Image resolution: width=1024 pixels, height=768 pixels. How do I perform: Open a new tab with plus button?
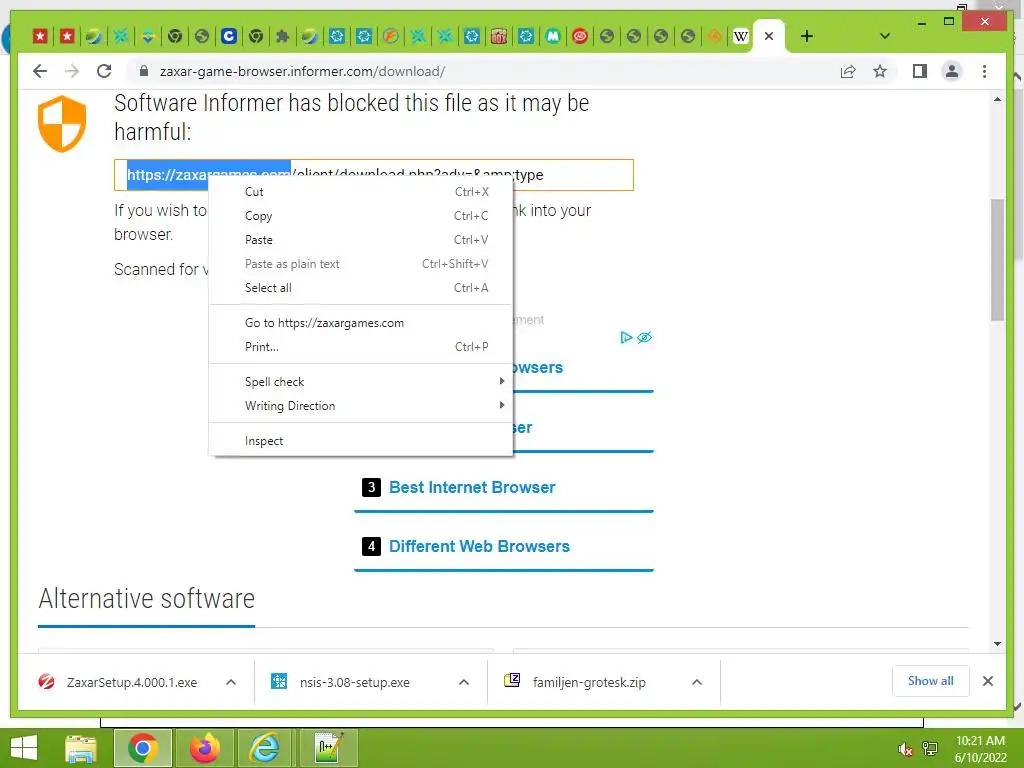807,36
